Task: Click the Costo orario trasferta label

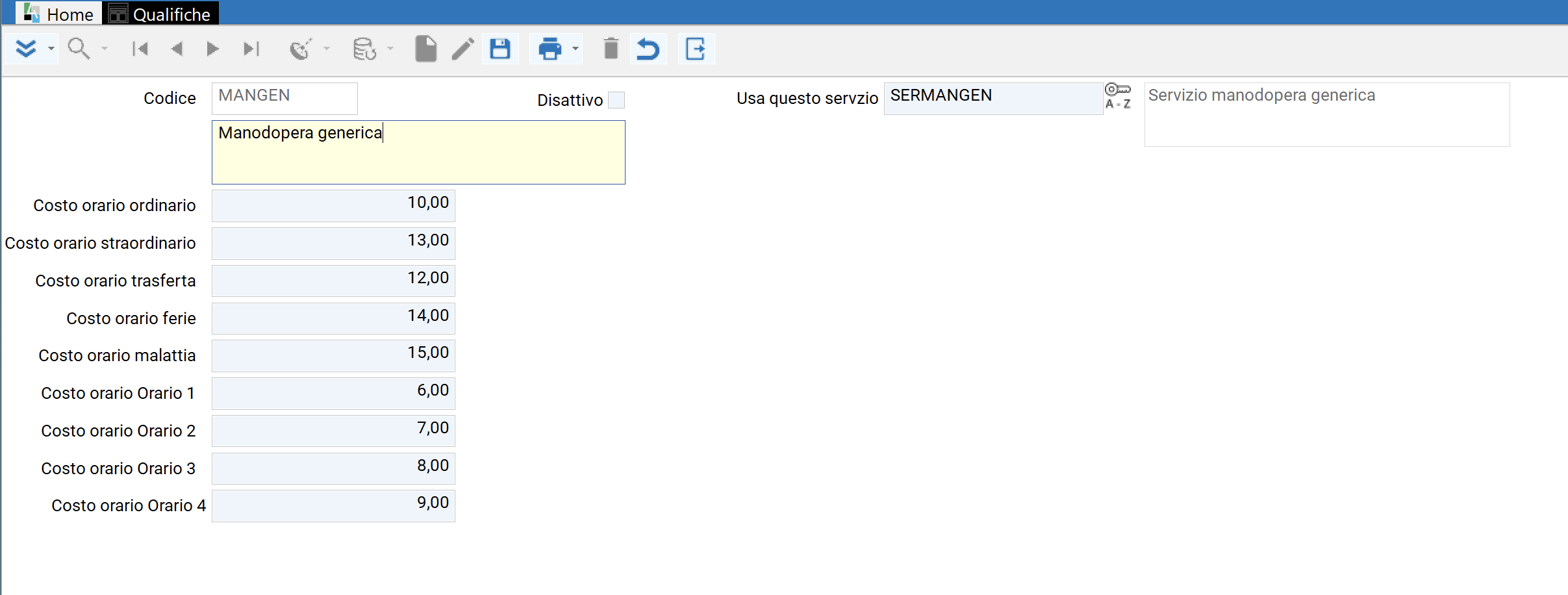Action: (x=116, y=281)
